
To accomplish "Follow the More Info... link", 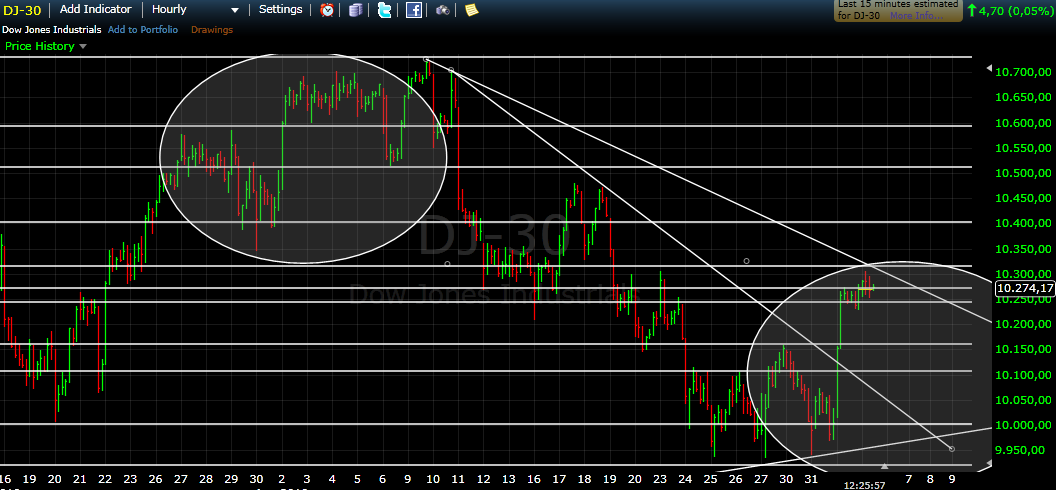I will point(917,15).
